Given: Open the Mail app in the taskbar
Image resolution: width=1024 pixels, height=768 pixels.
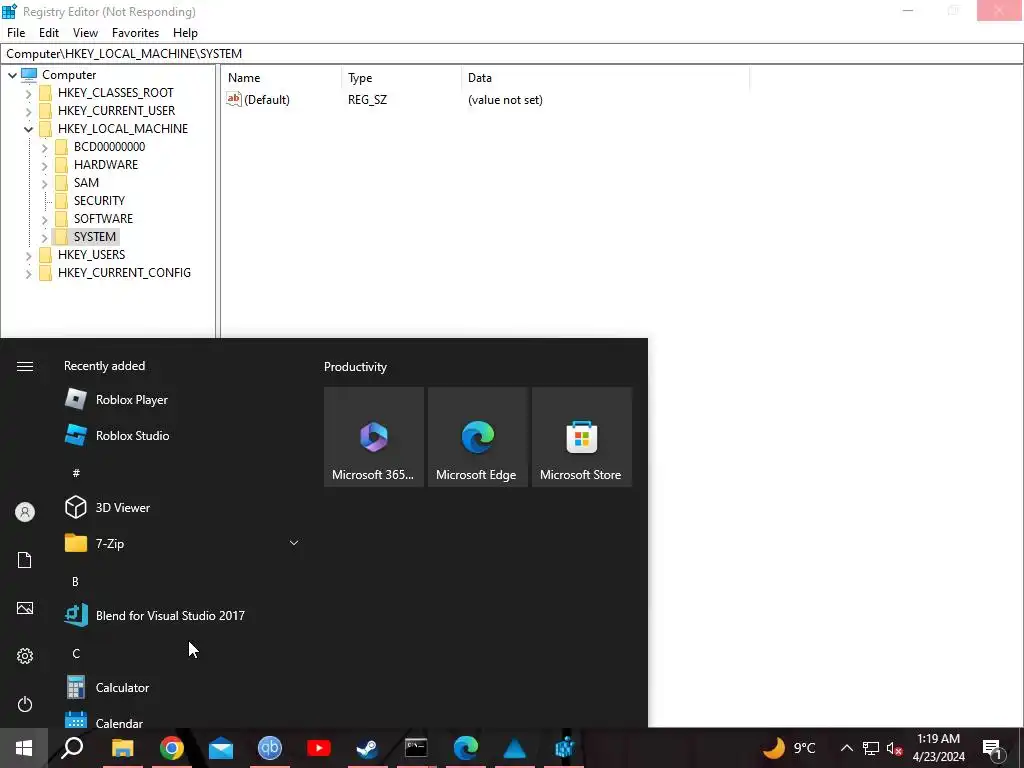Looking at the screenshot, I should 221,748.
